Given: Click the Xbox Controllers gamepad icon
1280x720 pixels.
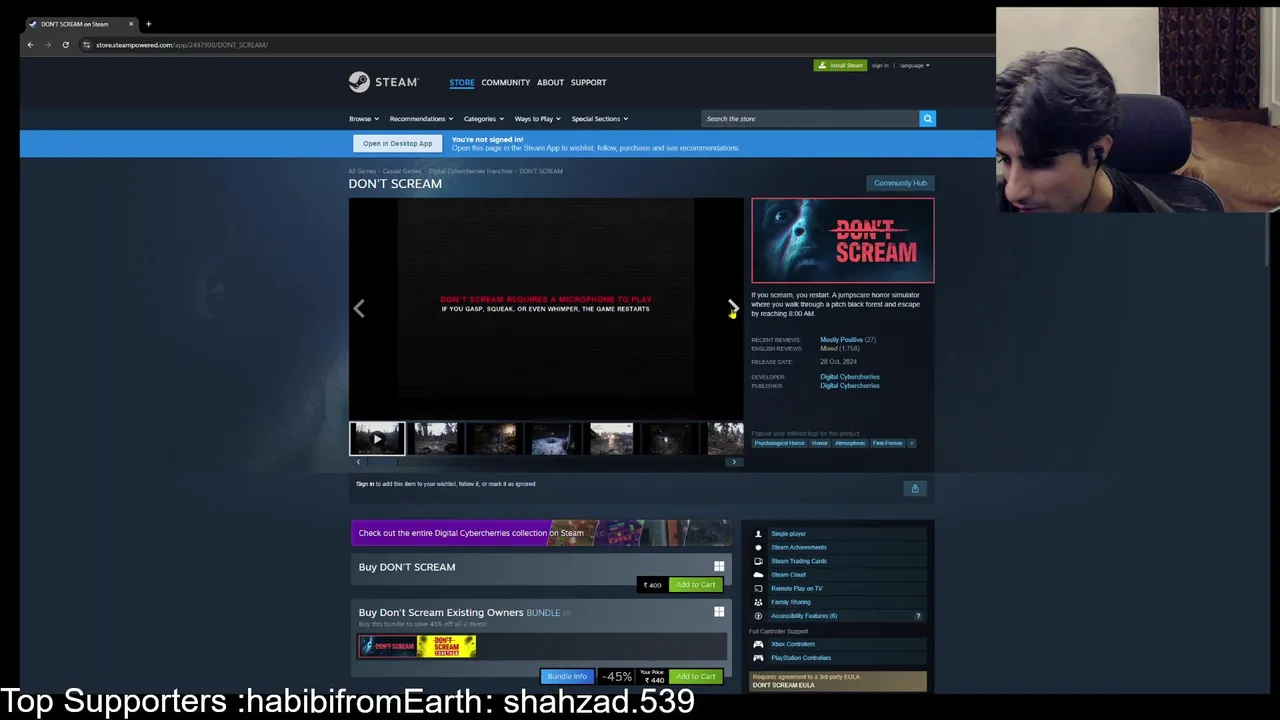Looking at the screenshot, I should point(758,644).
